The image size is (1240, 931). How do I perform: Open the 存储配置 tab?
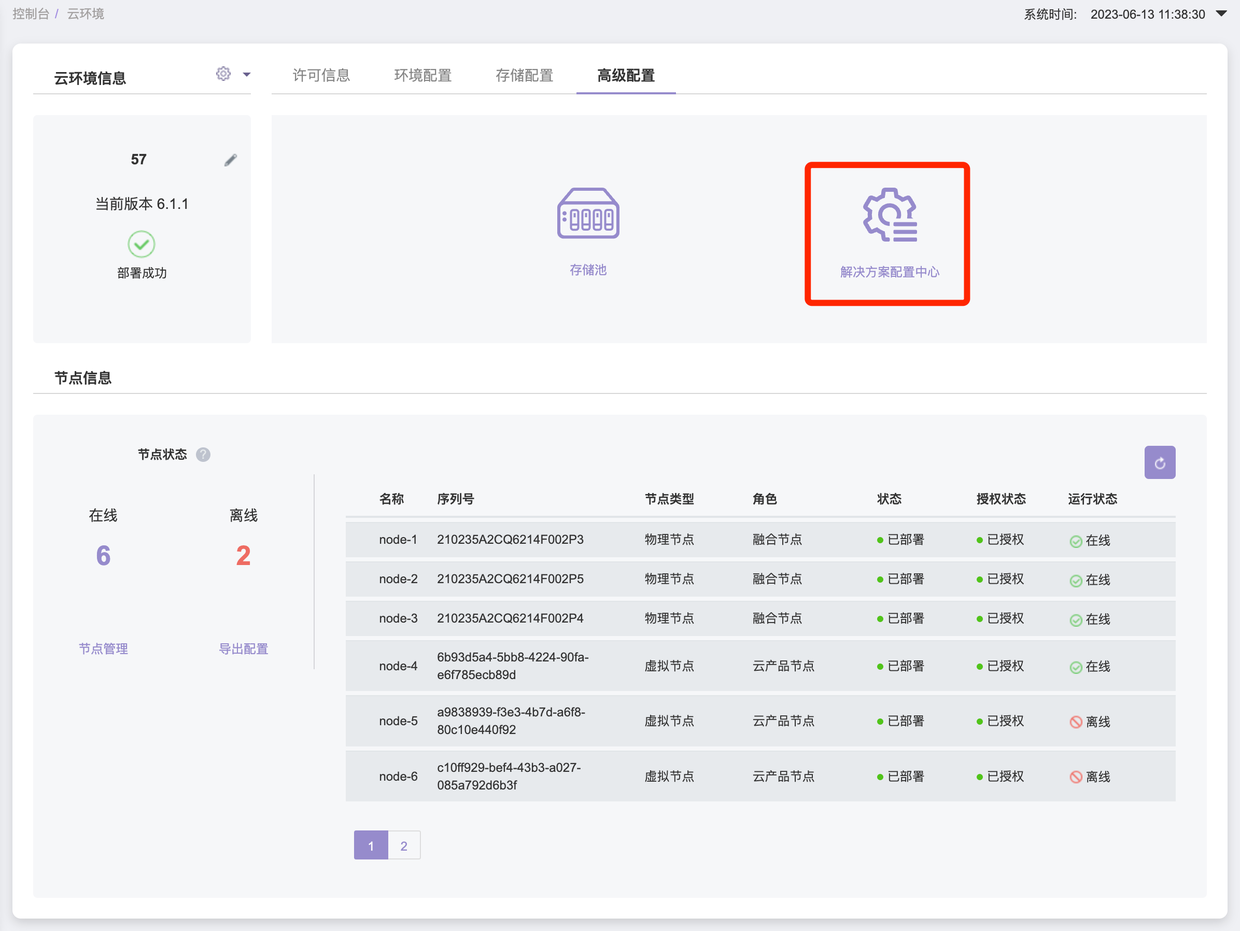coord(524,75)
